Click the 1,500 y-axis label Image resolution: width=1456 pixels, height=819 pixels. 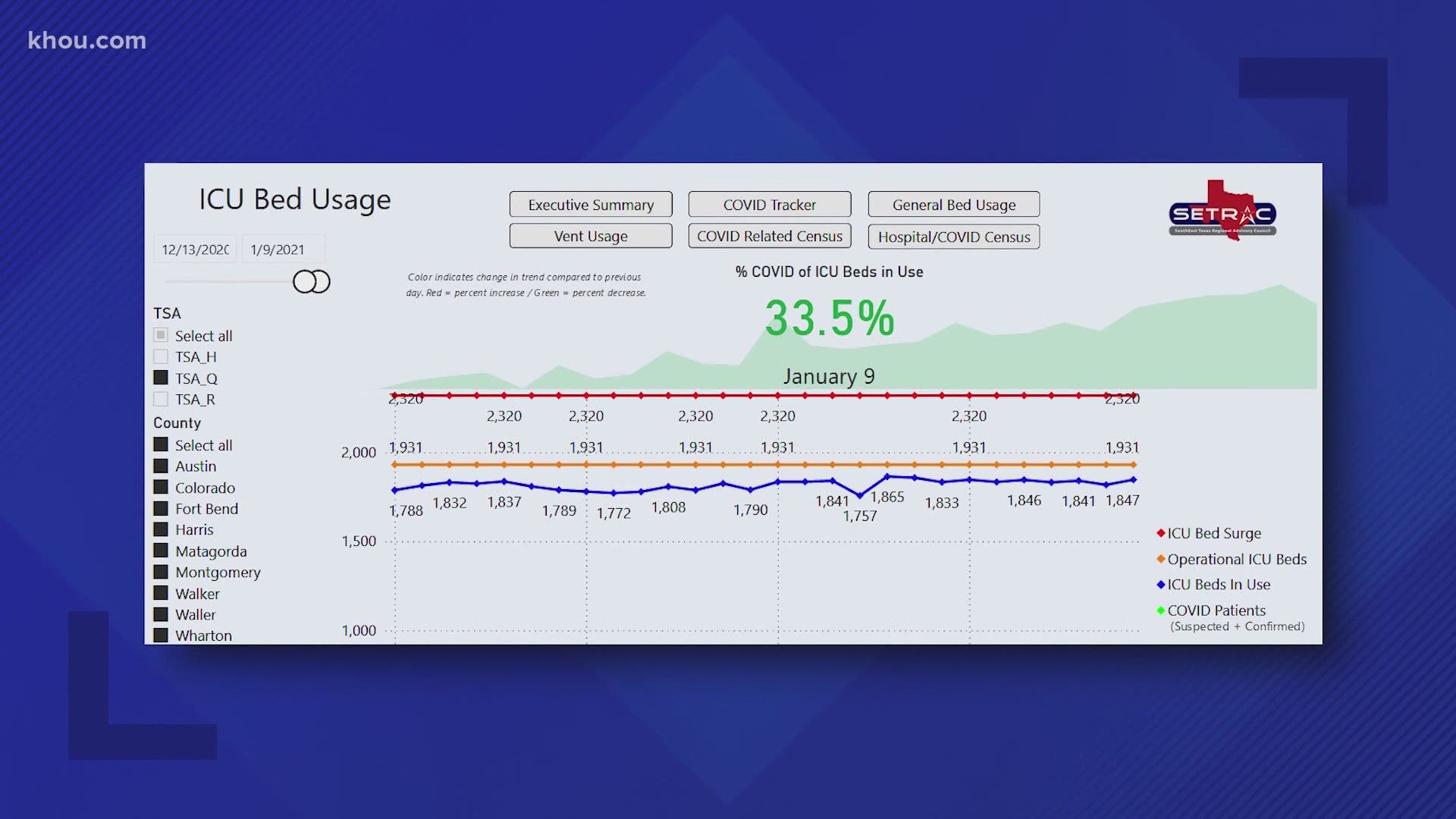tap(359, 541)
